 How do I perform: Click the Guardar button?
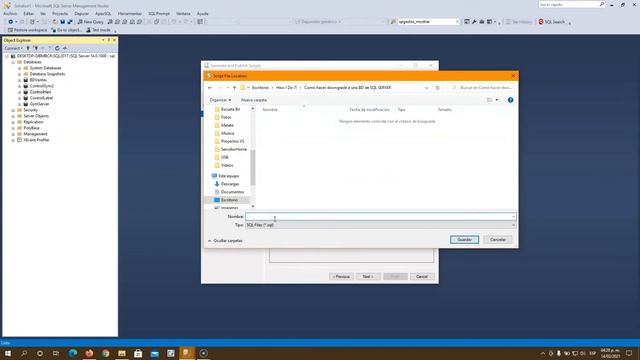click(464, 240)
